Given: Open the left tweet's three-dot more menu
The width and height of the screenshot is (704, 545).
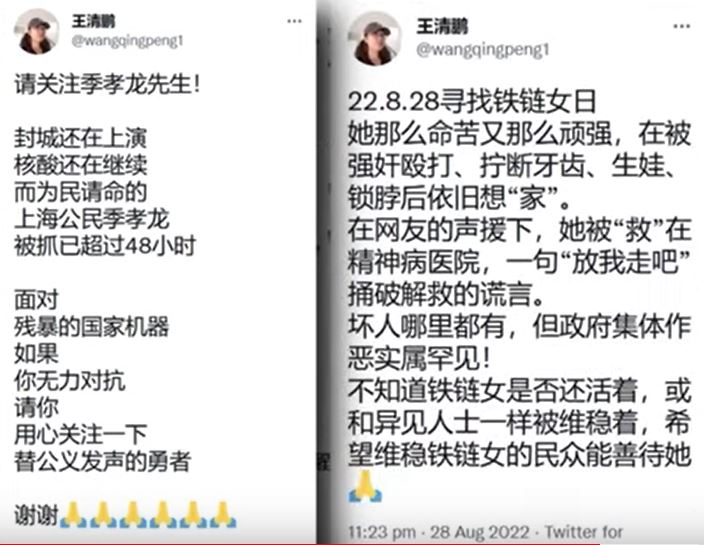Looking at the screenshot, I should pos(294,21).
